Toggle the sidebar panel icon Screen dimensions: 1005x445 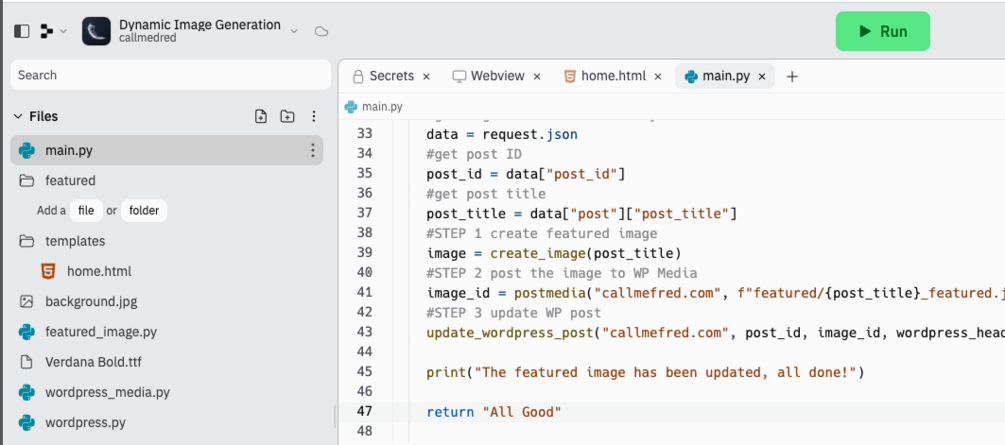tap(21, 31)
